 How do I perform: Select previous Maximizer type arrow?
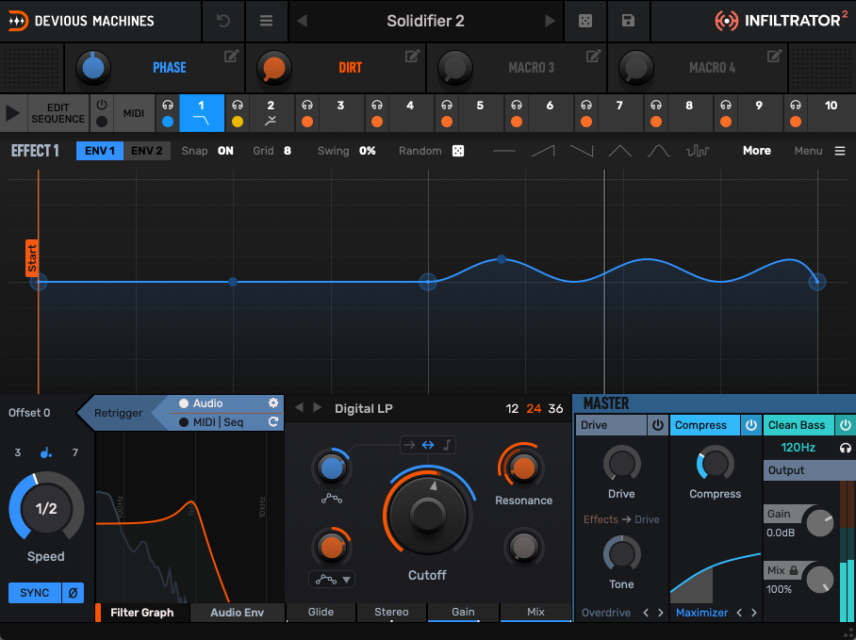point(739,613)
